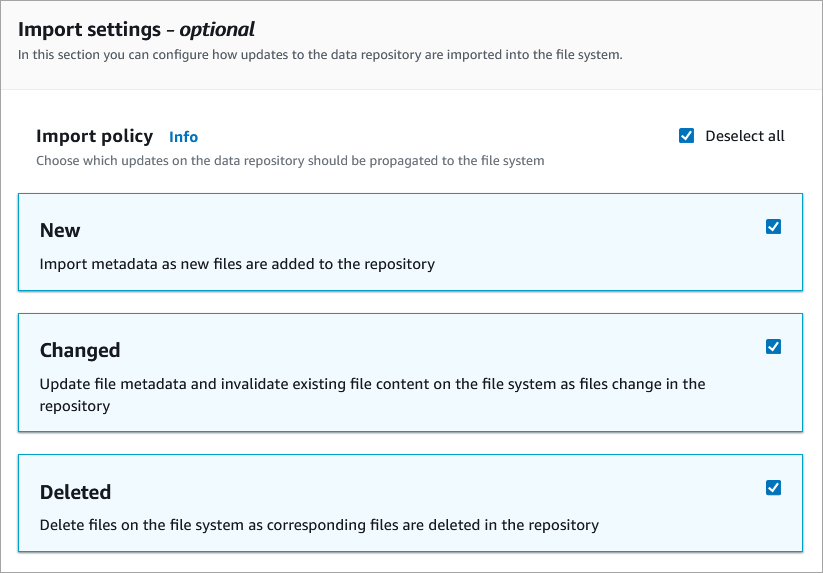Click the word "repository" ending the Changed description
Viewport: 823px width, 573px height.
(x=75, y=407)
